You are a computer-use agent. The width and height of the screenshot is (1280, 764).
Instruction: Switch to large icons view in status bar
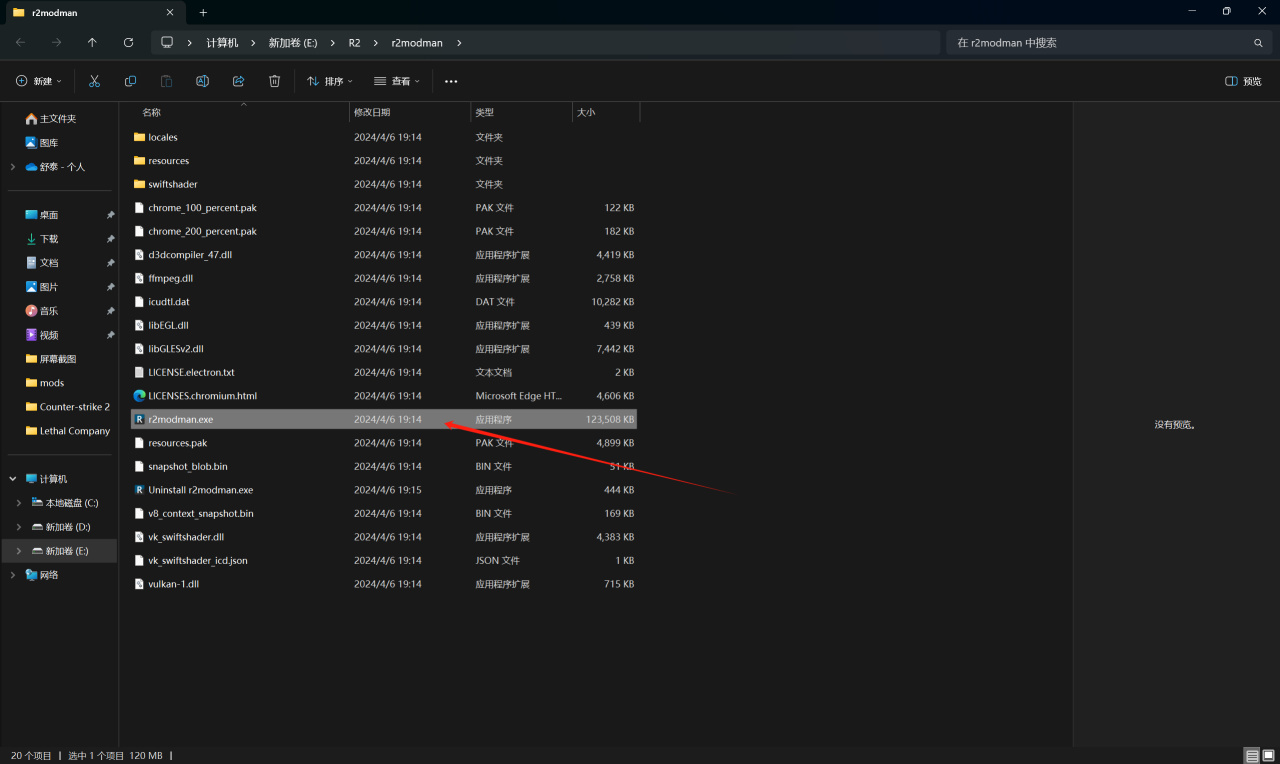[x=1268, y=755]
